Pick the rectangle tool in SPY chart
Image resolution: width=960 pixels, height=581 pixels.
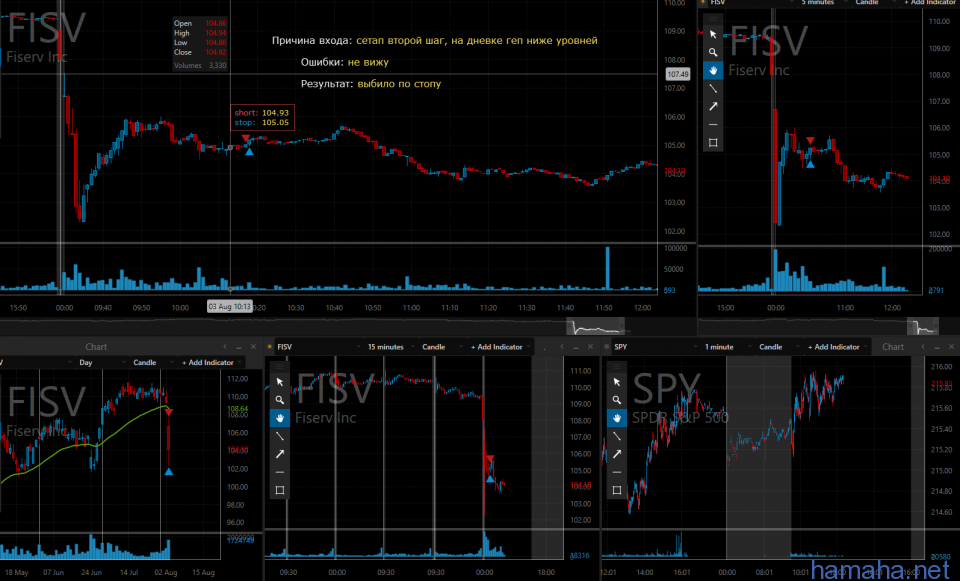617,490
